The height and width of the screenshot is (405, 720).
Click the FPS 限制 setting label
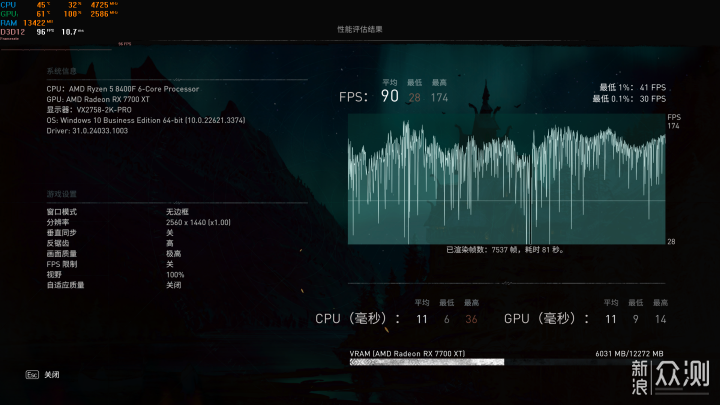[x=62, y=264]
